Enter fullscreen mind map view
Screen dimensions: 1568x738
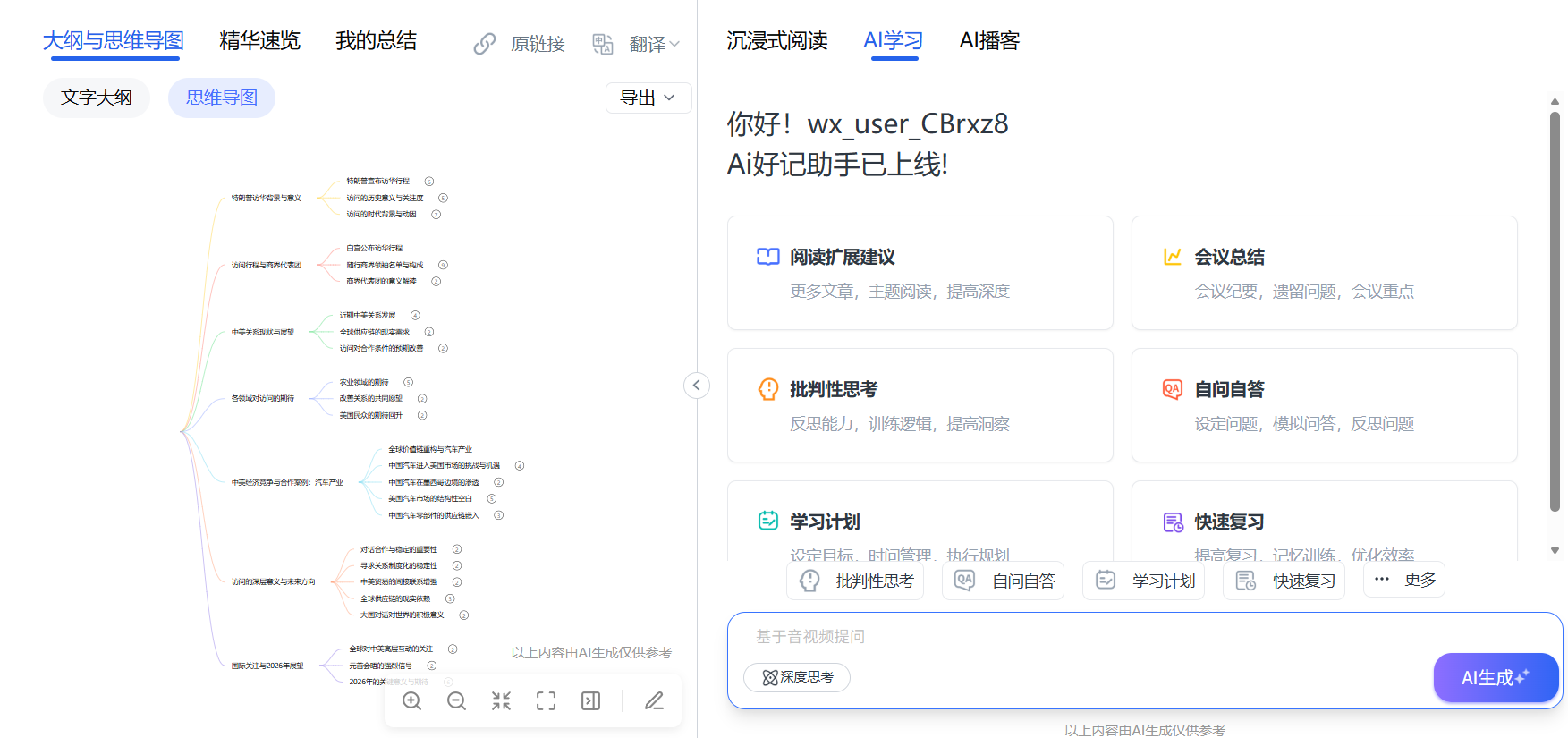pyautogui.click(x=546, y=701)
